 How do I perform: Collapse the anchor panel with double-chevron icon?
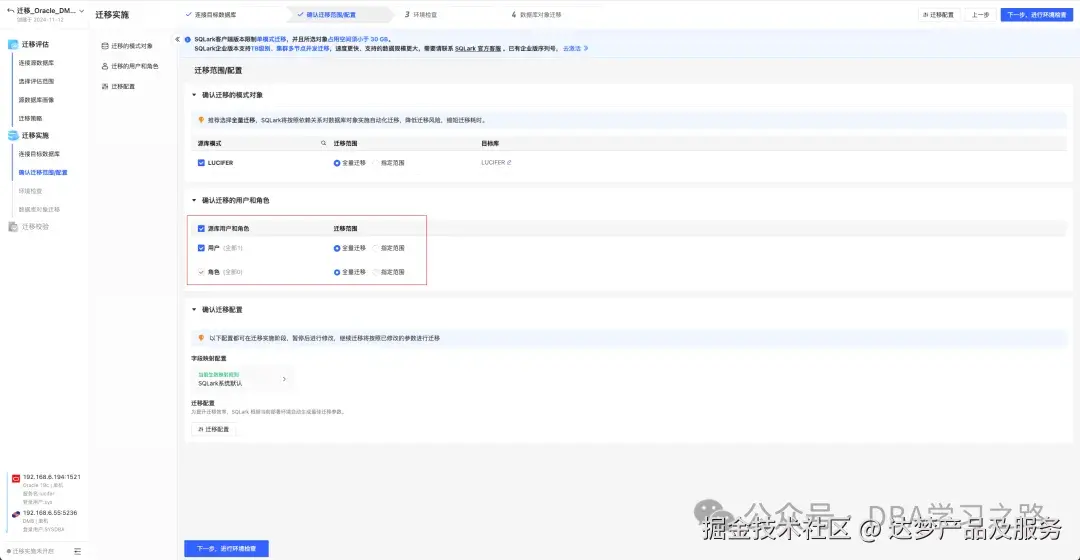tap(177, 39)
